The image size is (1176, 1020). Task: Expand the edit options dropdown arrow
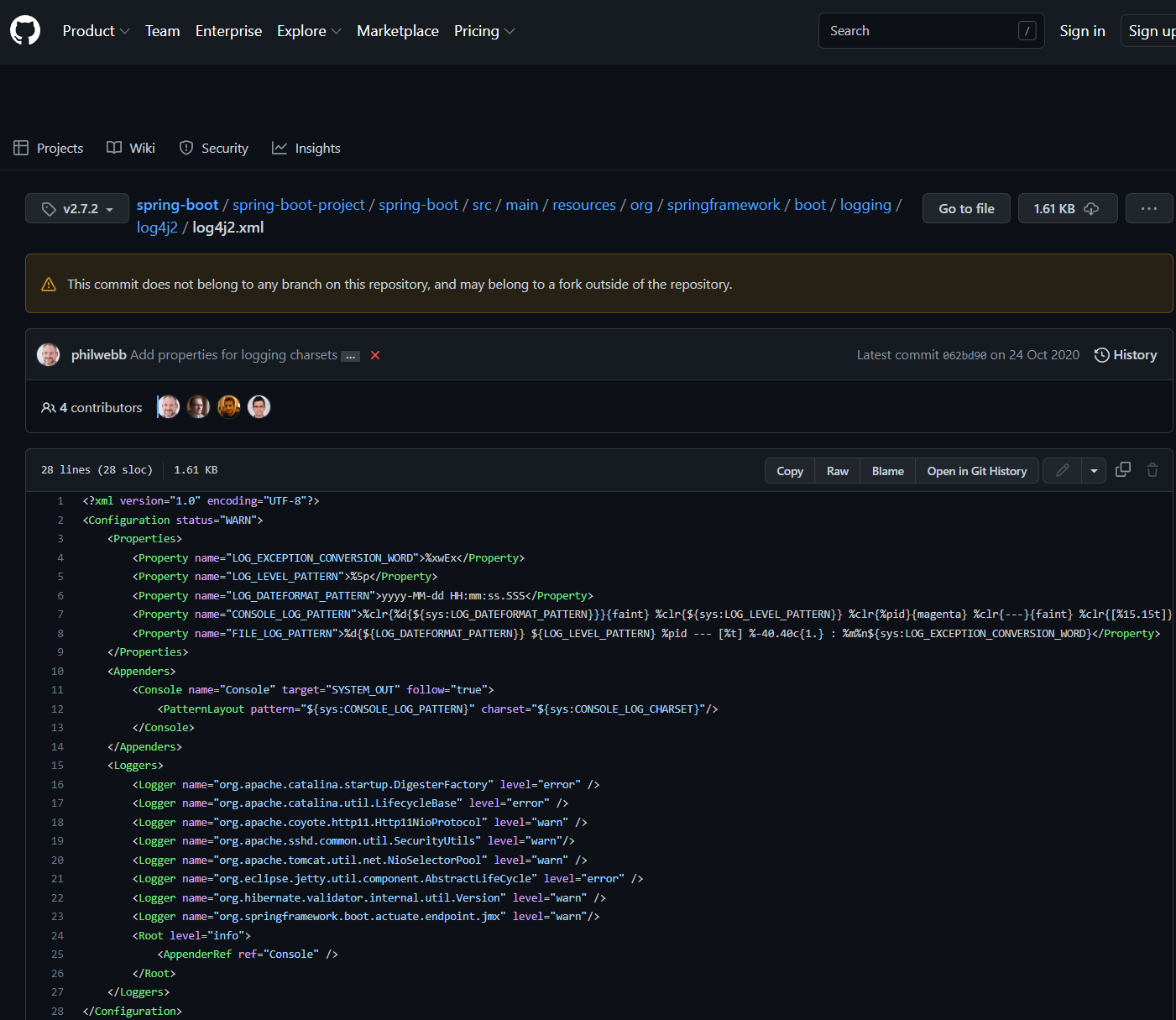click(1094, 471)
